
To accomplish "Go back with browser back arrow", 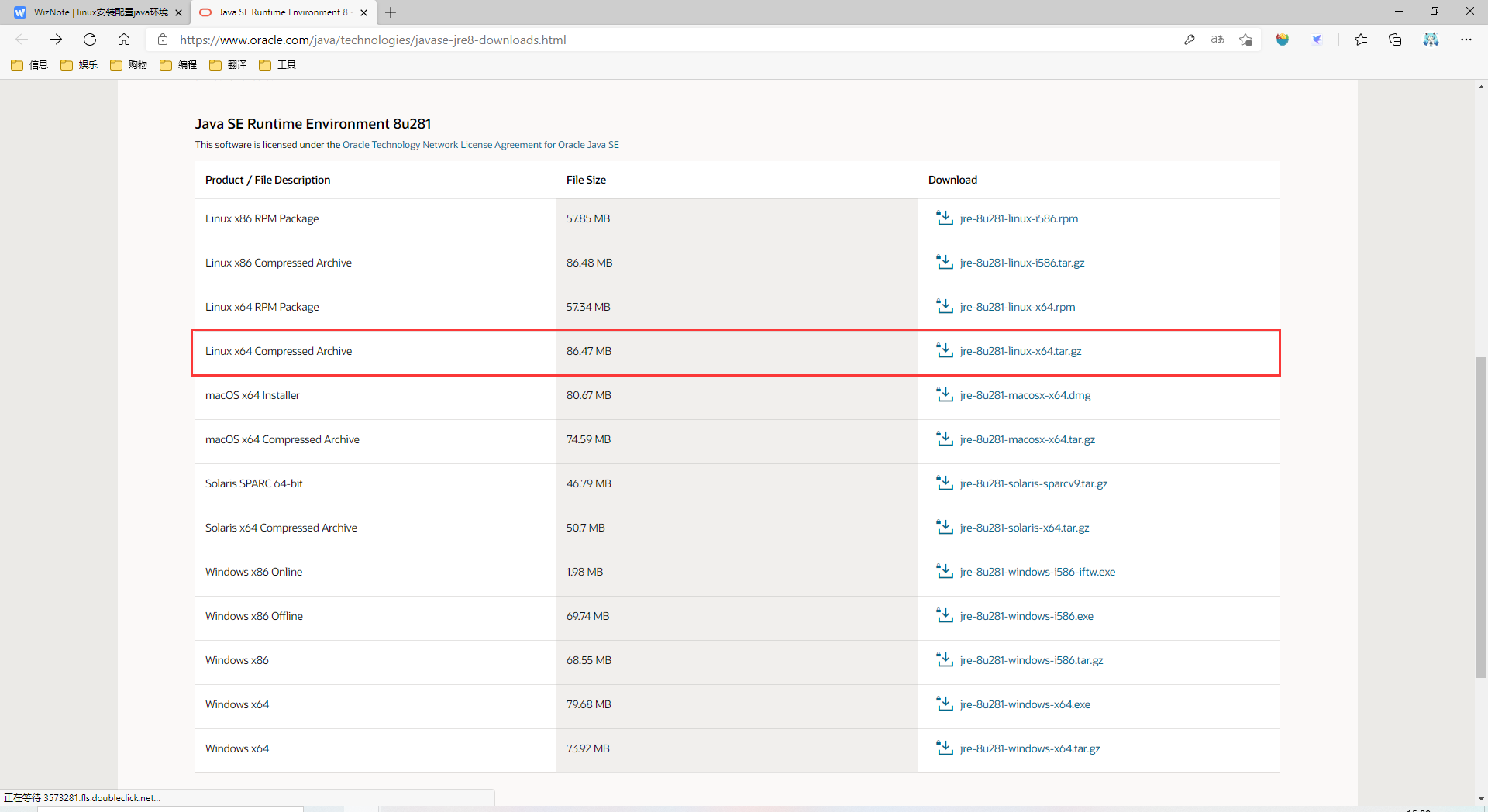I will coord(22,40).
